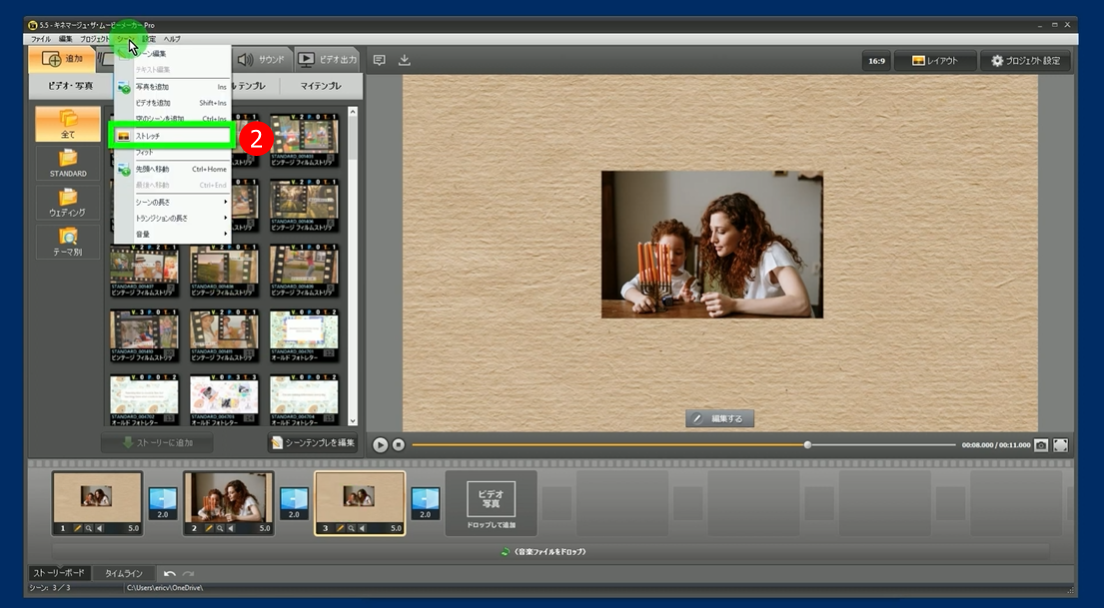Image resolution: width=1104 pixels, height=608 pixels.
Task: Click the comment bubble icon above the preview
Action: [379, 60]
